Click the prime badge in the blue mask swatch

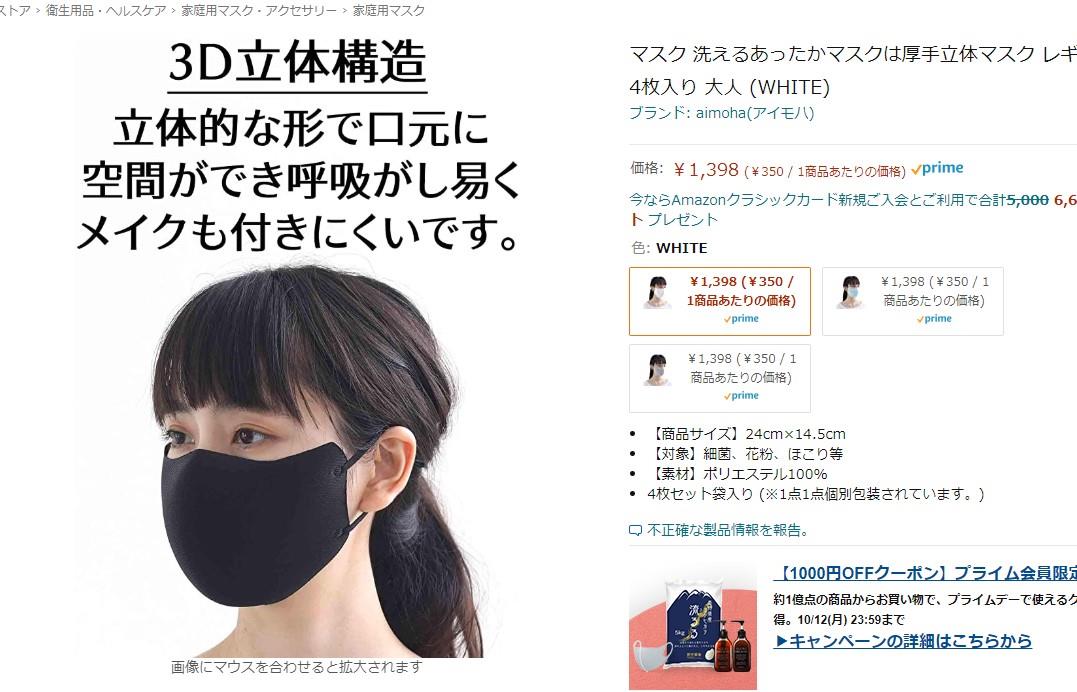(x=933, y=319)
